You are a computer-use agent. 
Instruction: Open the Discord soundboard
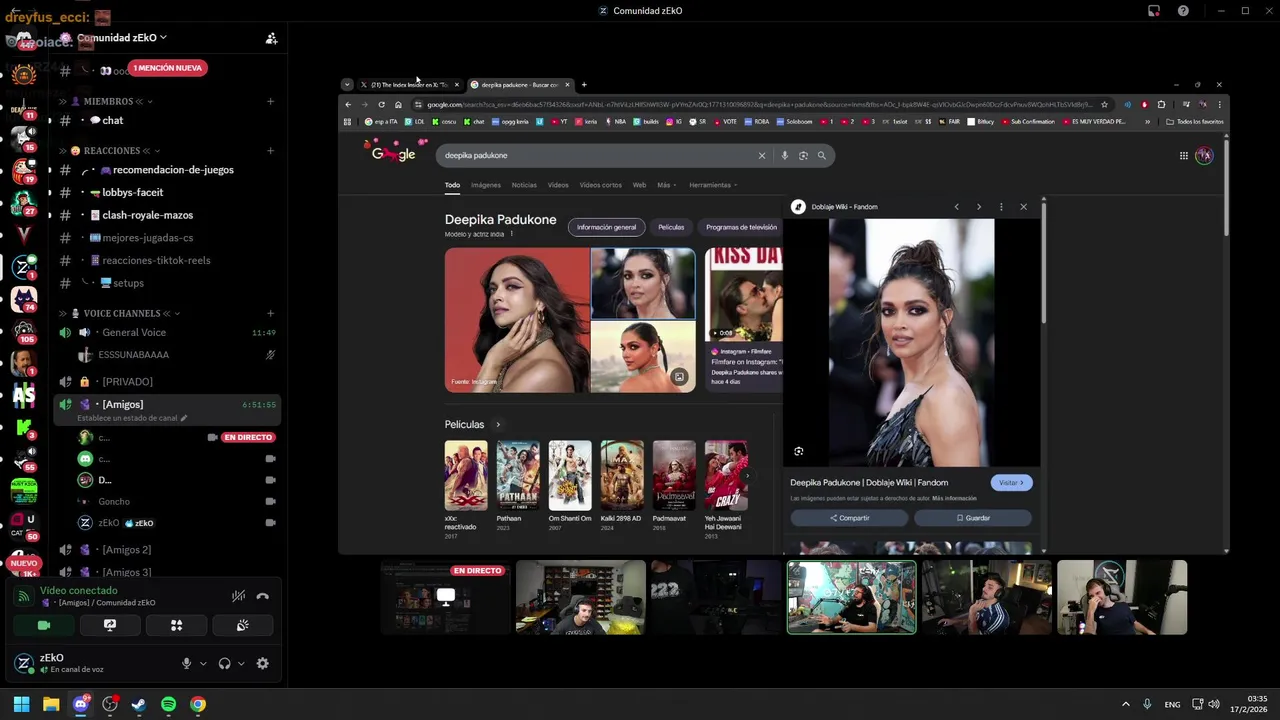click(x=242, y=625)
